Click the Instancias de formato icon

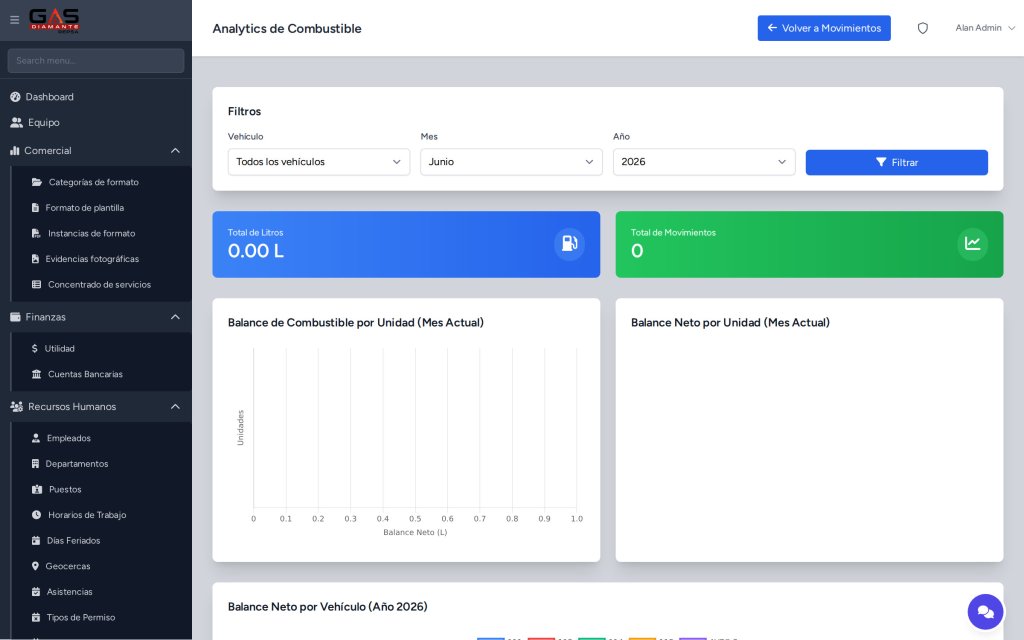(36, 233)
